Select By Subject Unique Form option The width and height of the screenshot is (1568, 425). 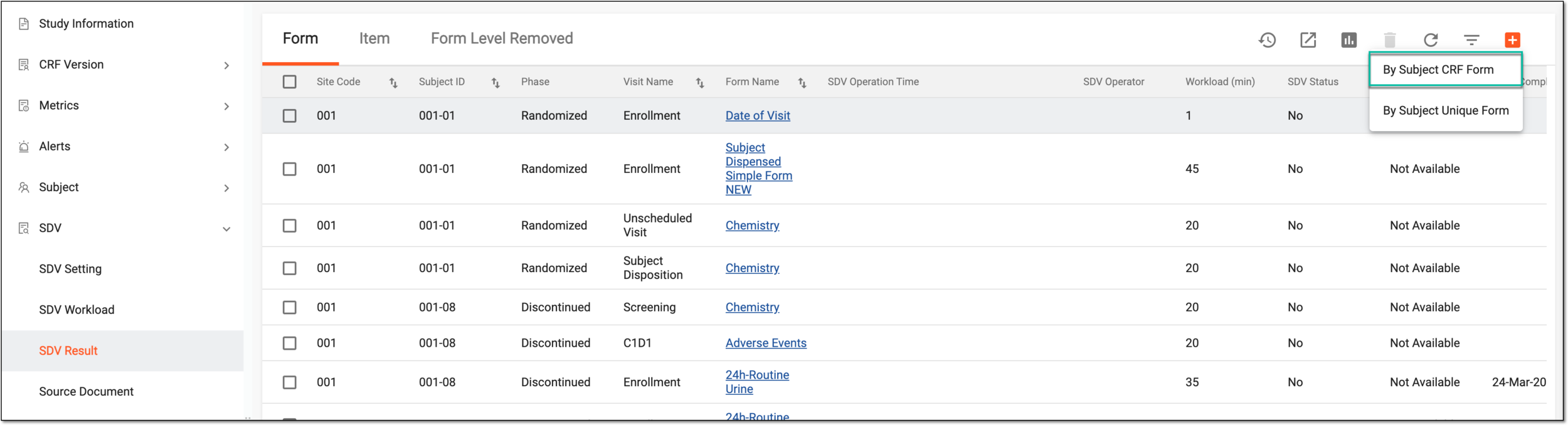point(1445,111)
